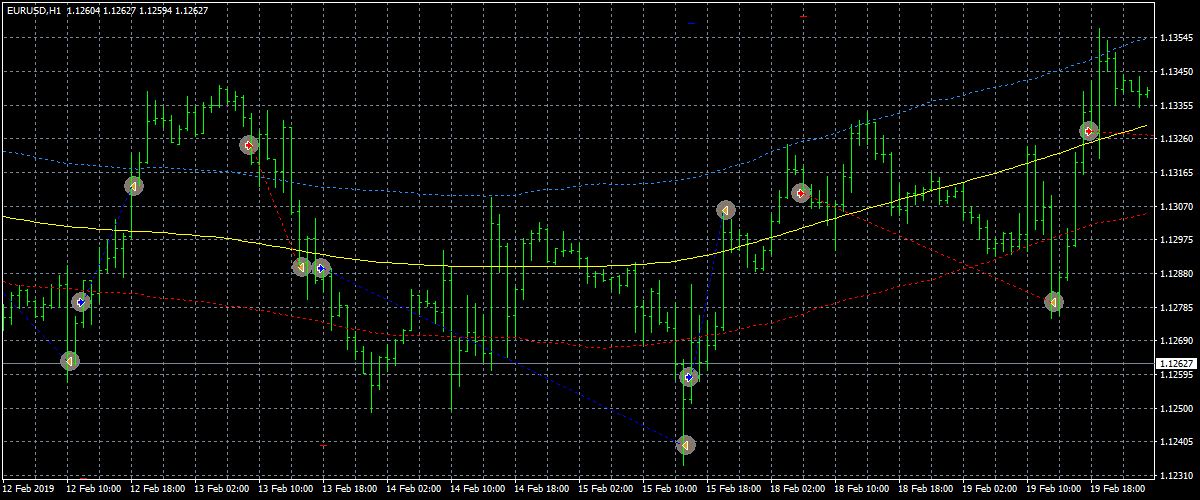Click the orange marker on yellow line near 13 Feb 10:00
The height and width of the screenshot is (500, 1200).
[301, 267]
